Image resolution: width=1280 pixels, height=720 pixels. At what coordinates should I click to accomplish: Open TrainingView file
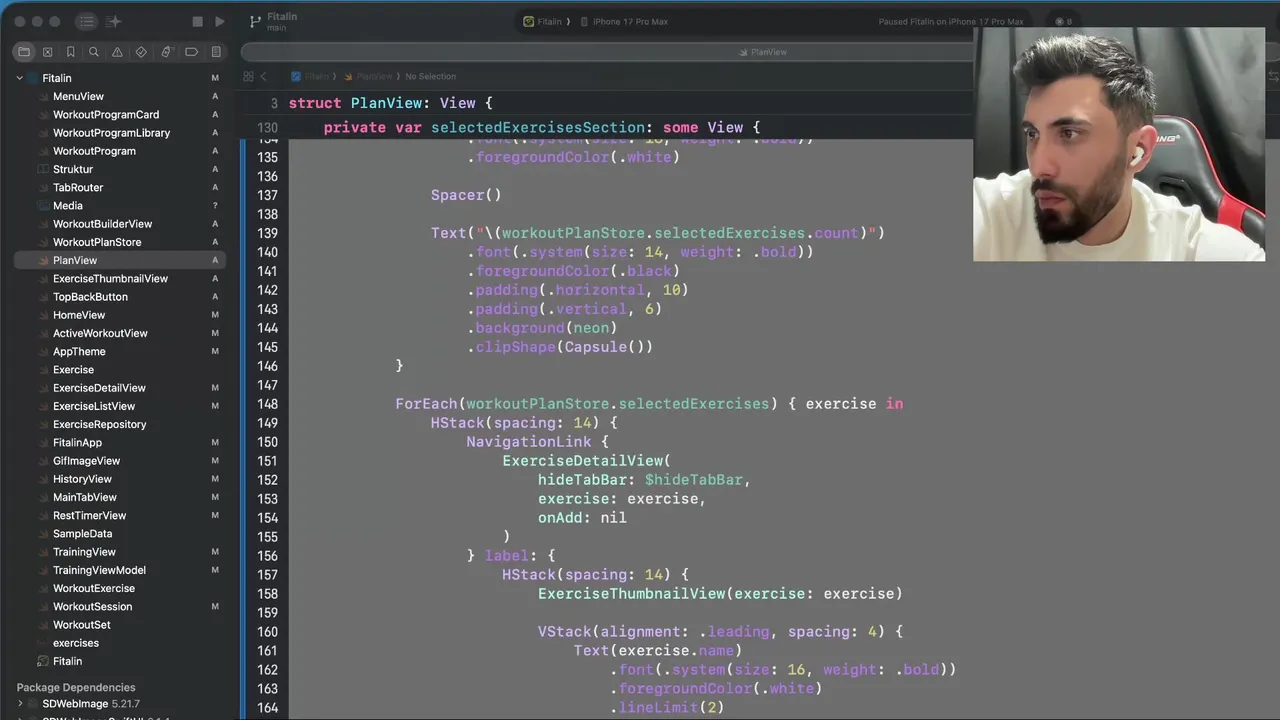point(84,552)
